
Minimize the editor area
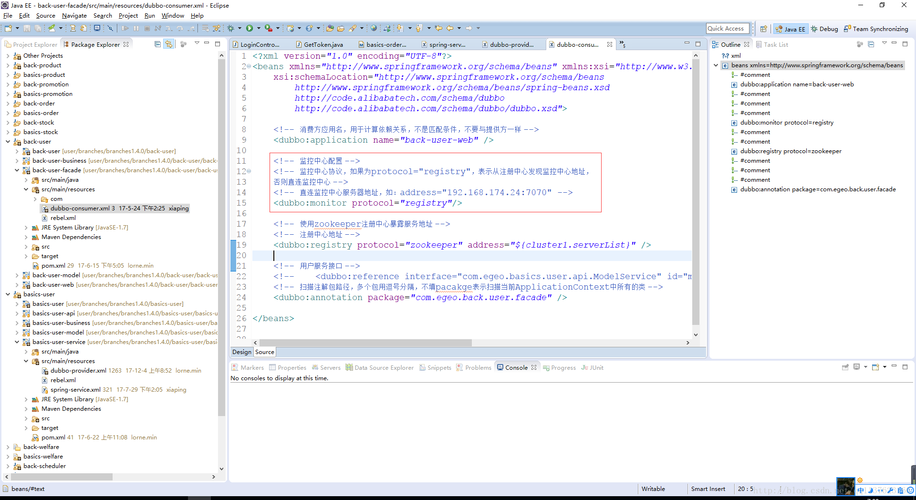tap(687, 43)
